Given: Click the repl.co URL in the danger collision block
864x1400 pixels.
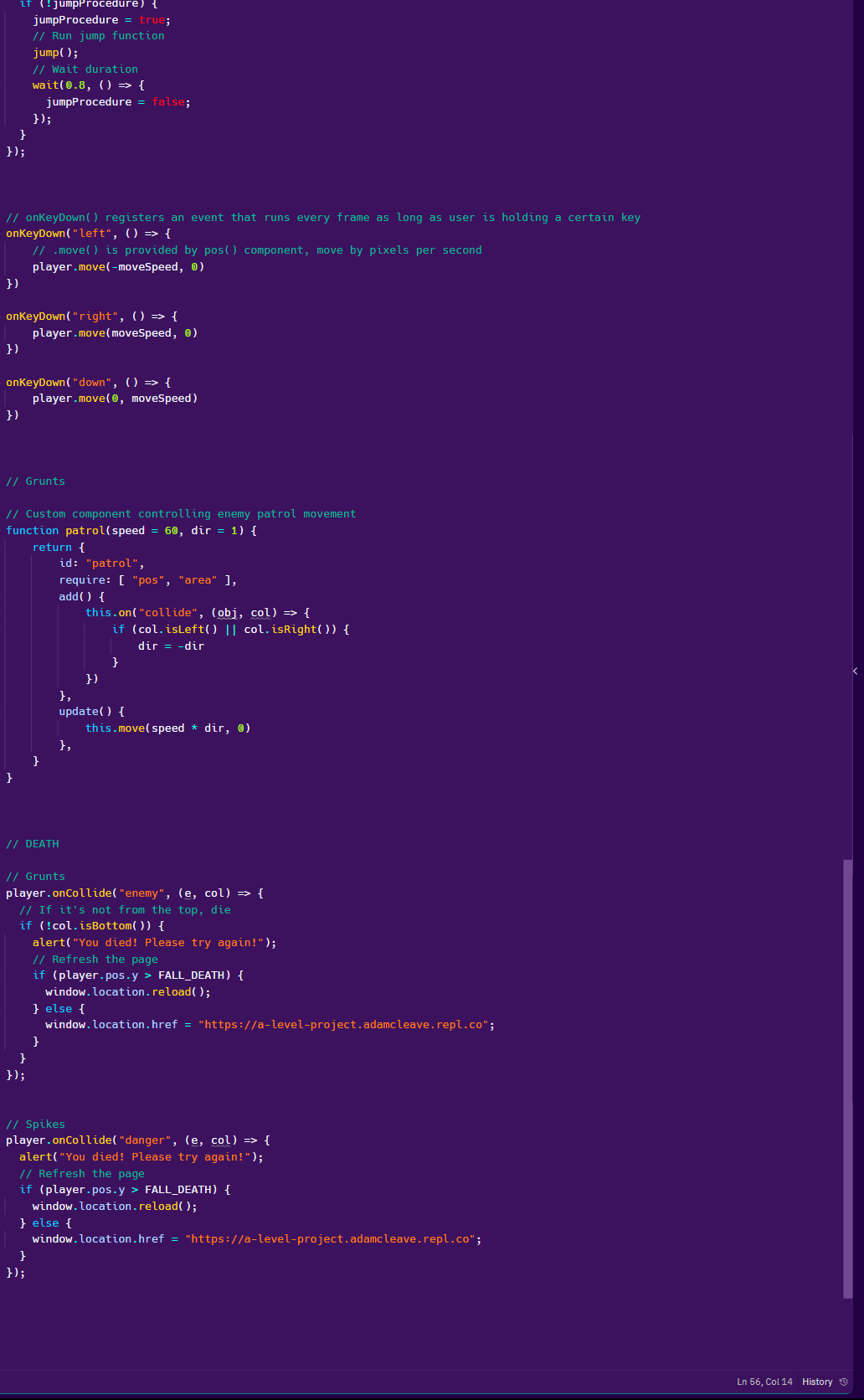Looking at the screenshot, I should (332, 1239).
